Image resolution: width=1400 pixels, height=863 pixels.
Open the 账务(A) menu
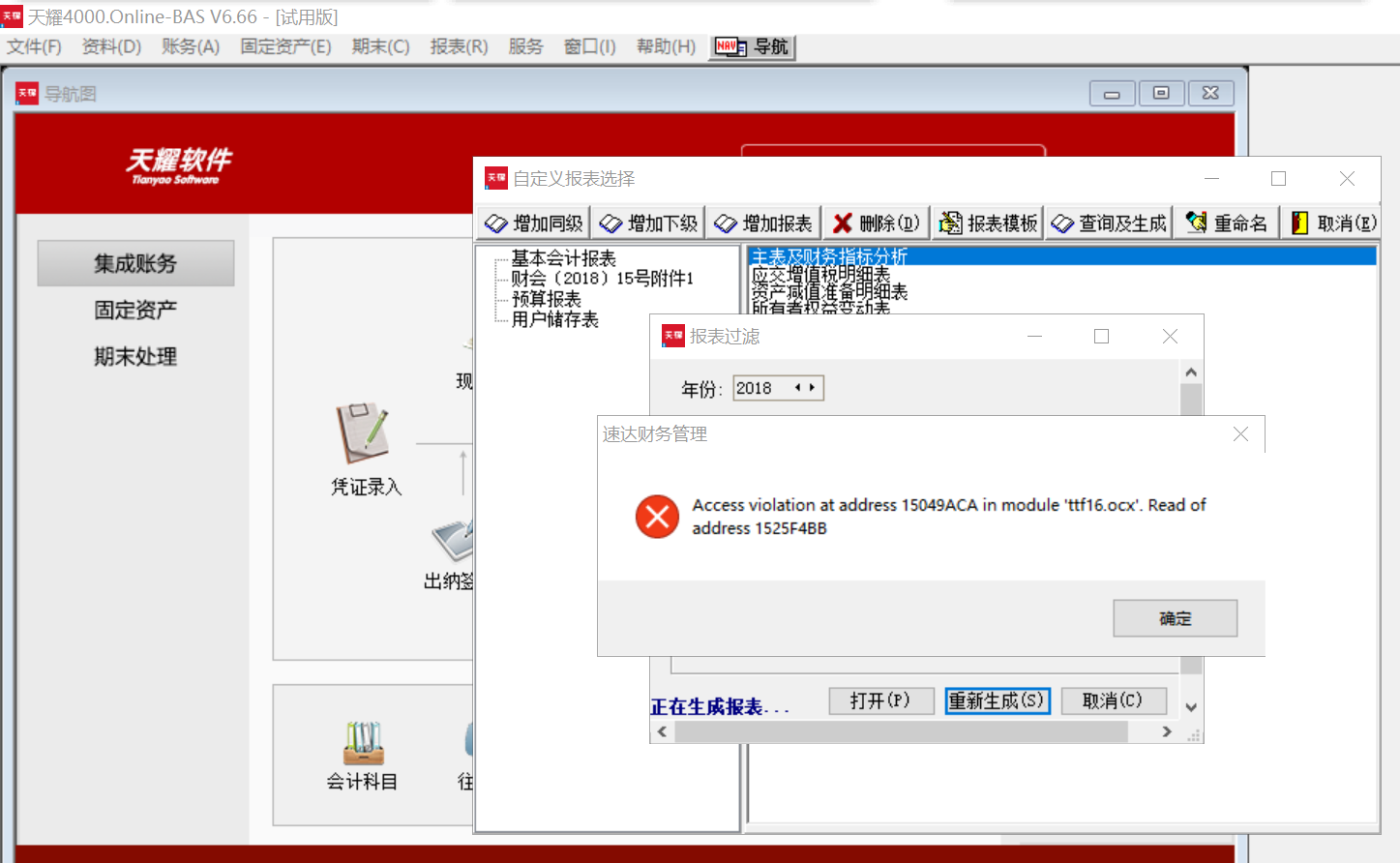[191, 46]
